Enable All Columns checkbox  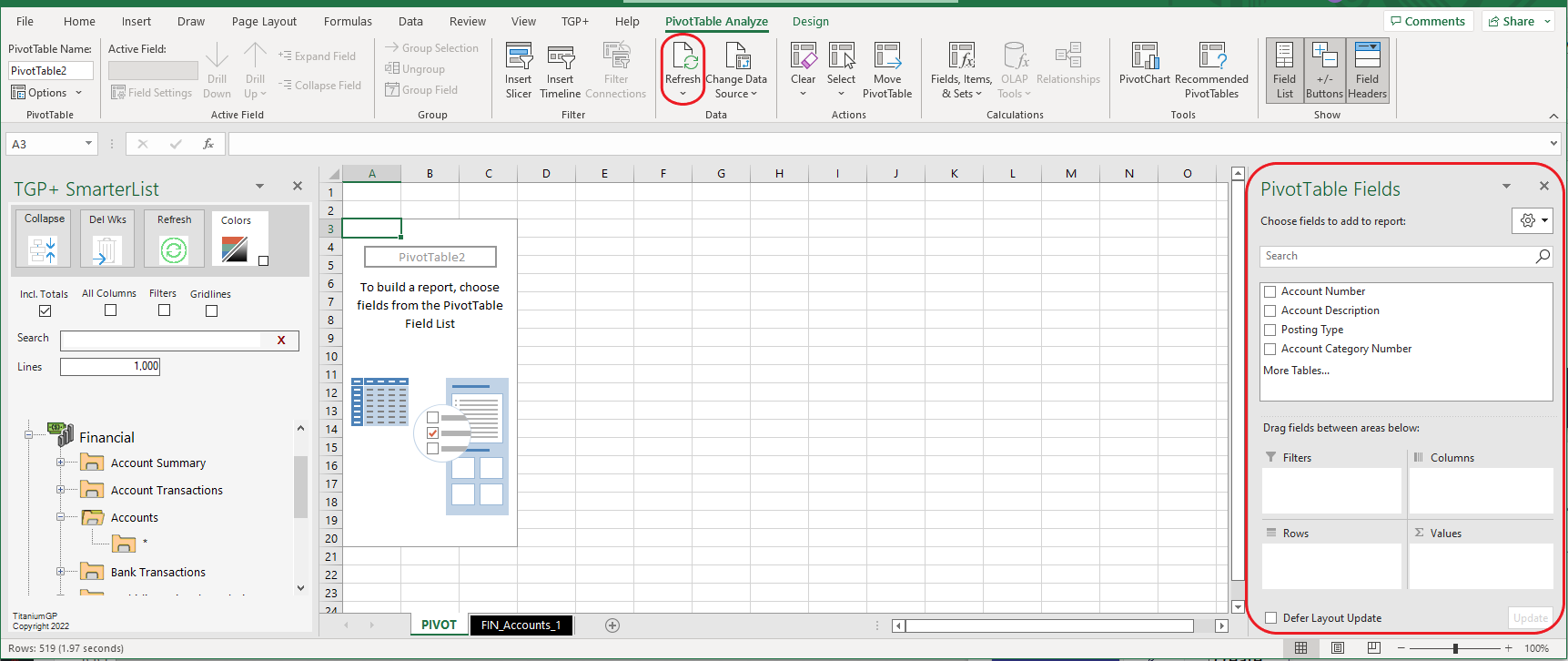click(110, 310)
